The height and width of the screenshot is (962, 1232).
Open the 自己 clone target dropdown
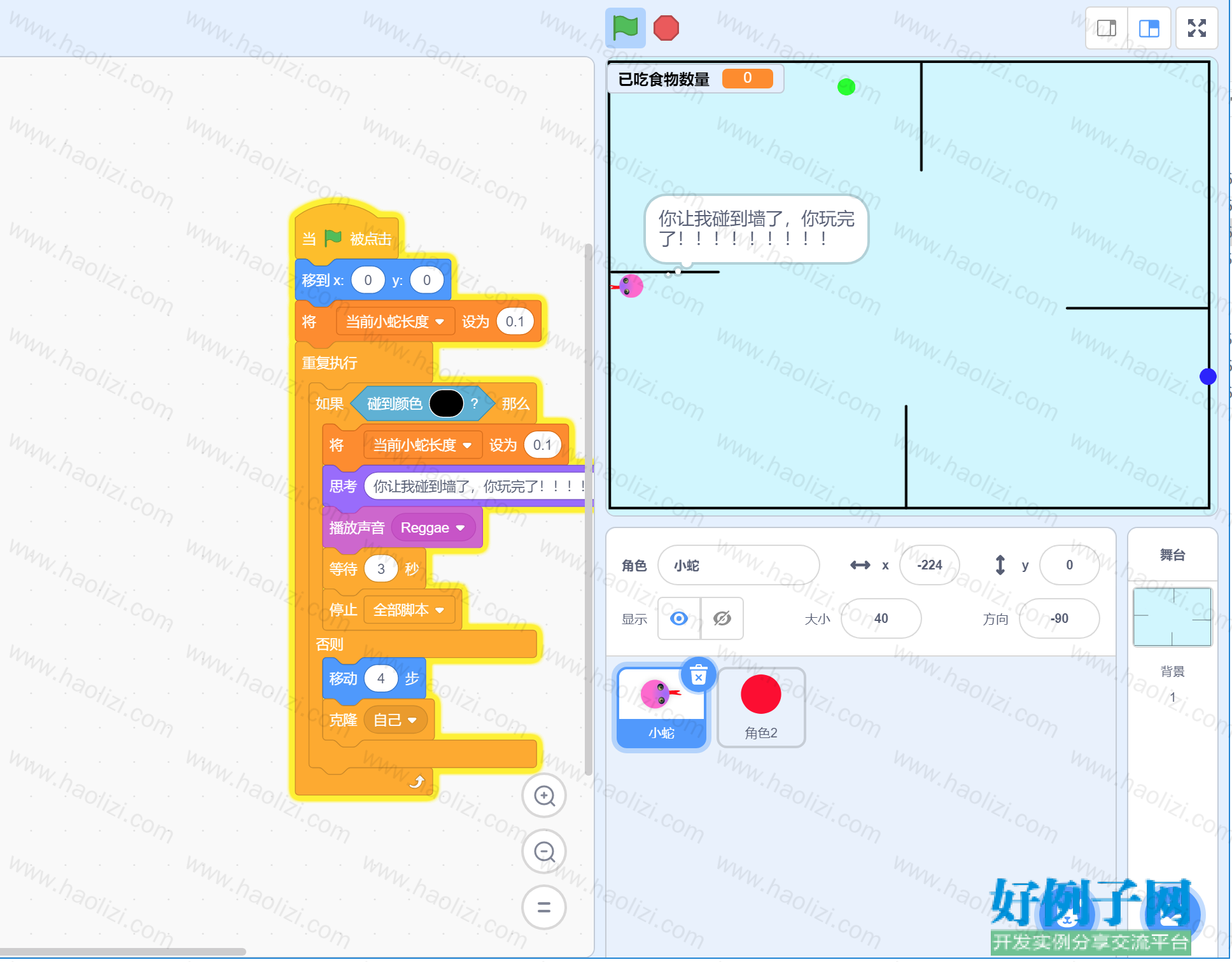[x=395, y=720]
